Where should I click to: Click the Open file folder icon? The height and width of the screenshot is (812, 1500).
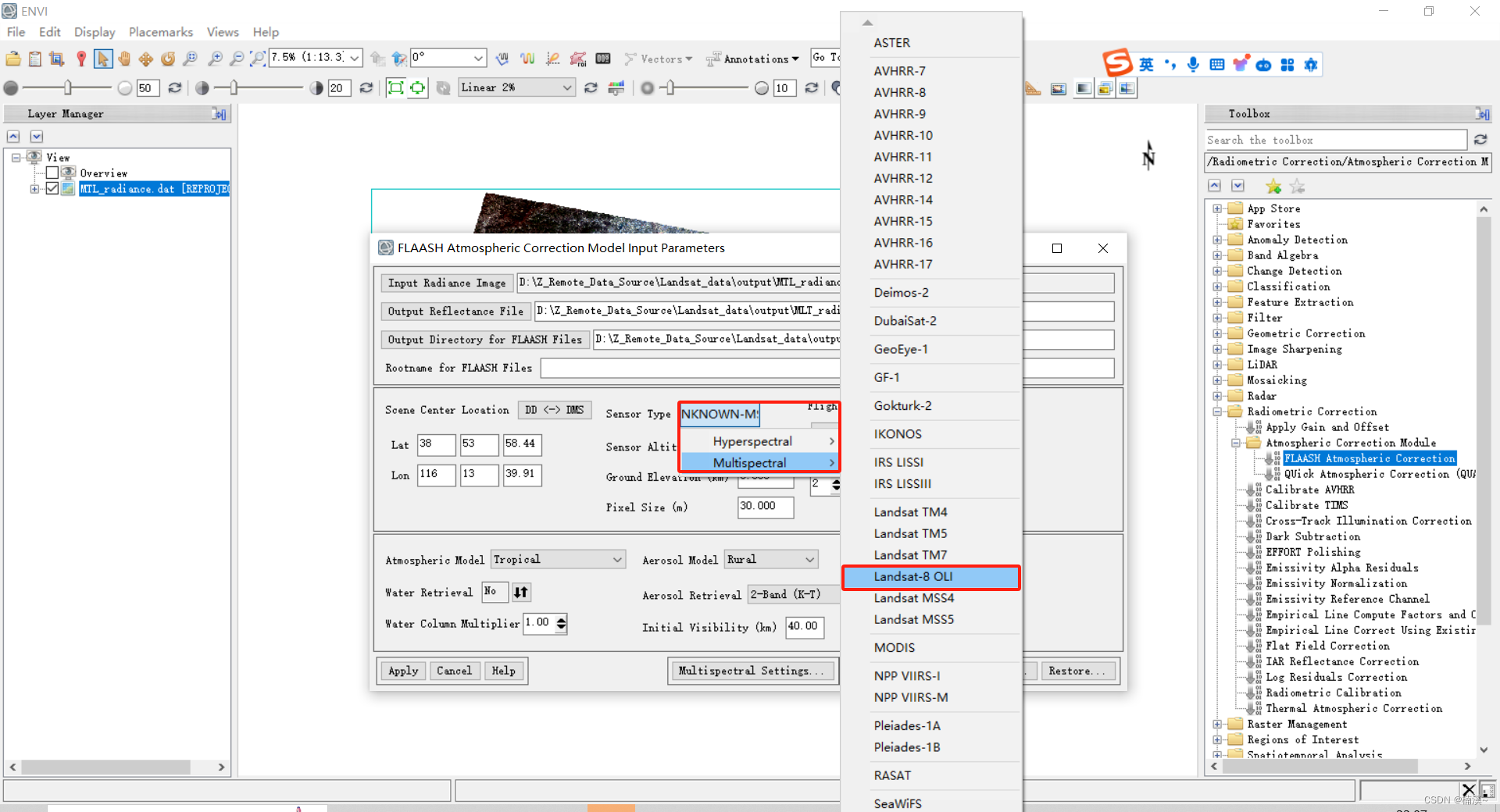pos(13,59)
